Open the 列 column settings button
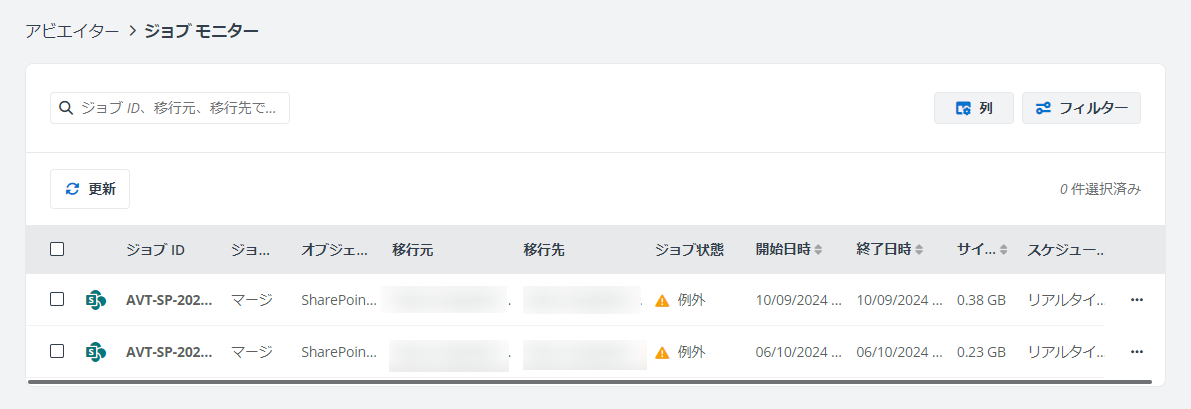This screenshot has height=409, width=1191. pos(974,108)
